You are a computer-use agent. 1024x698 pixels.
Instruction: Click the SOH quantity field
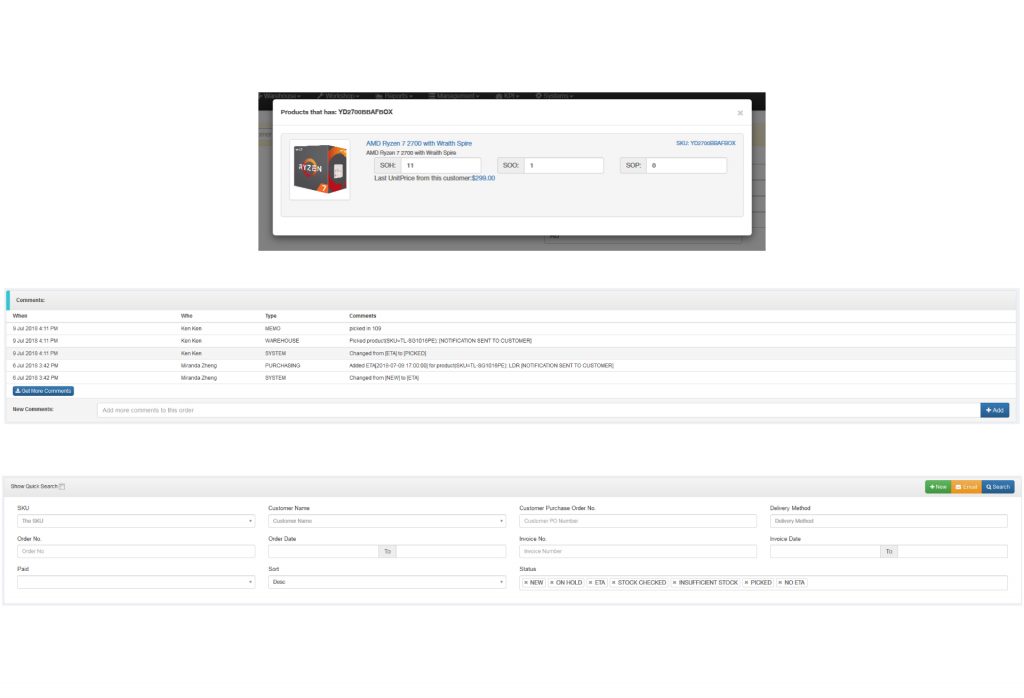(x=441, y=165)
